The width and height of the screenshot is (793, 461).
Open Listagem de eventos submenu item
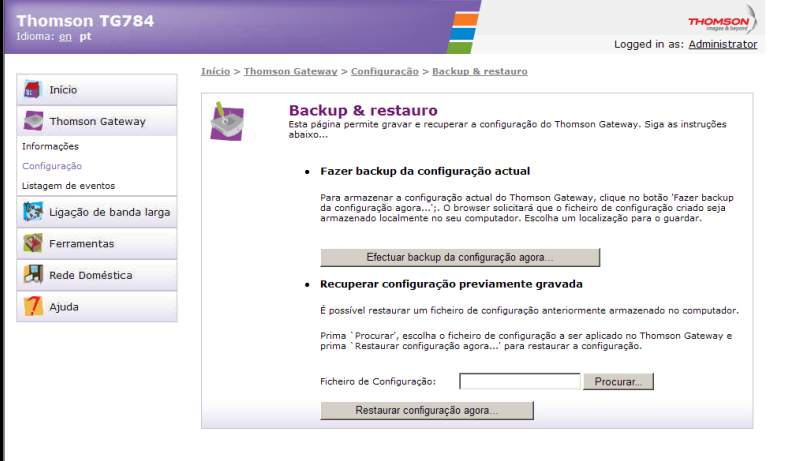[68, 186]
